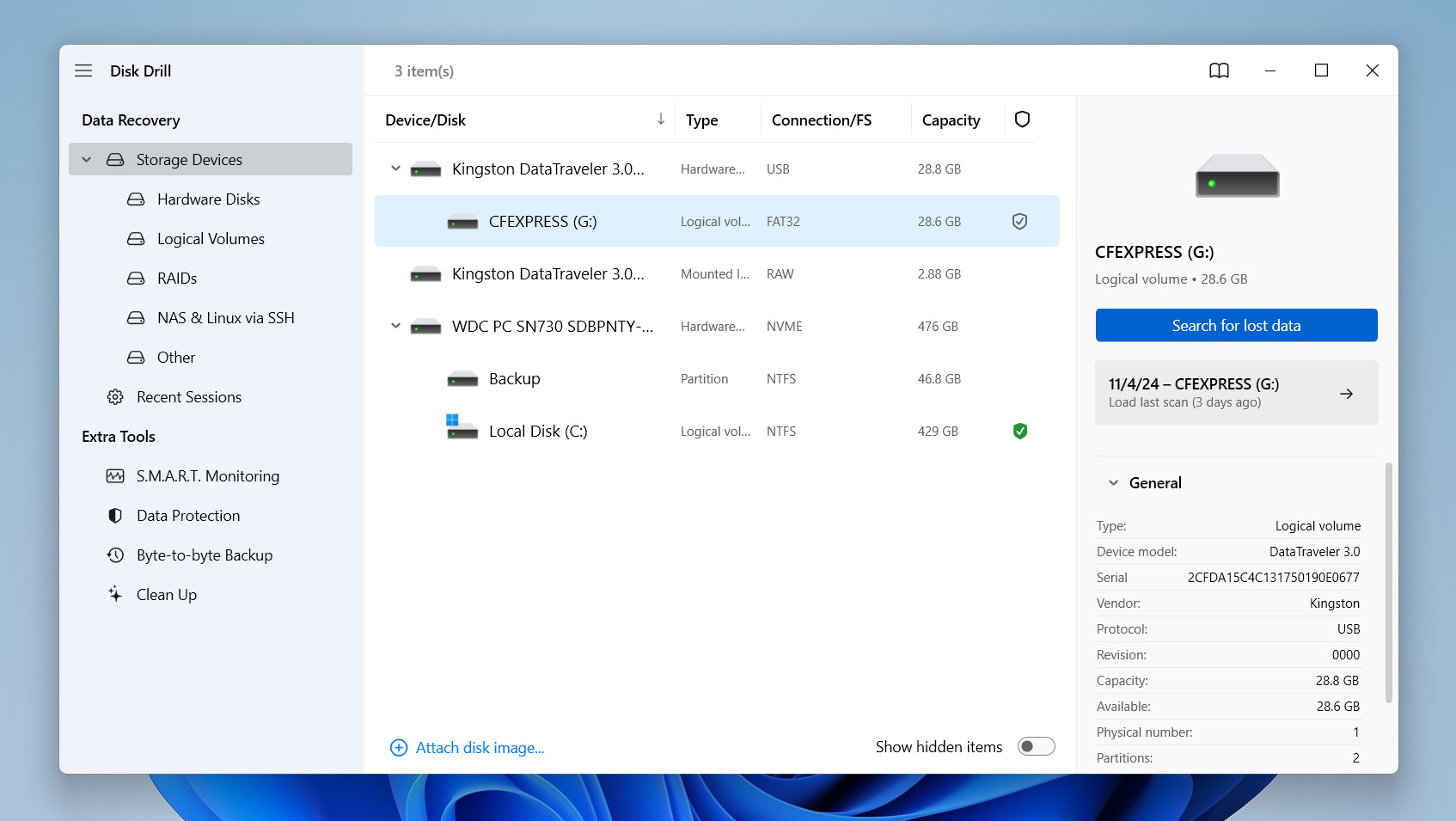The height and width of the screenshot is (821, 1456).
Task: Collapse the Storage Devices tree section
Action: pyautogui.click(x=86, y=159)
